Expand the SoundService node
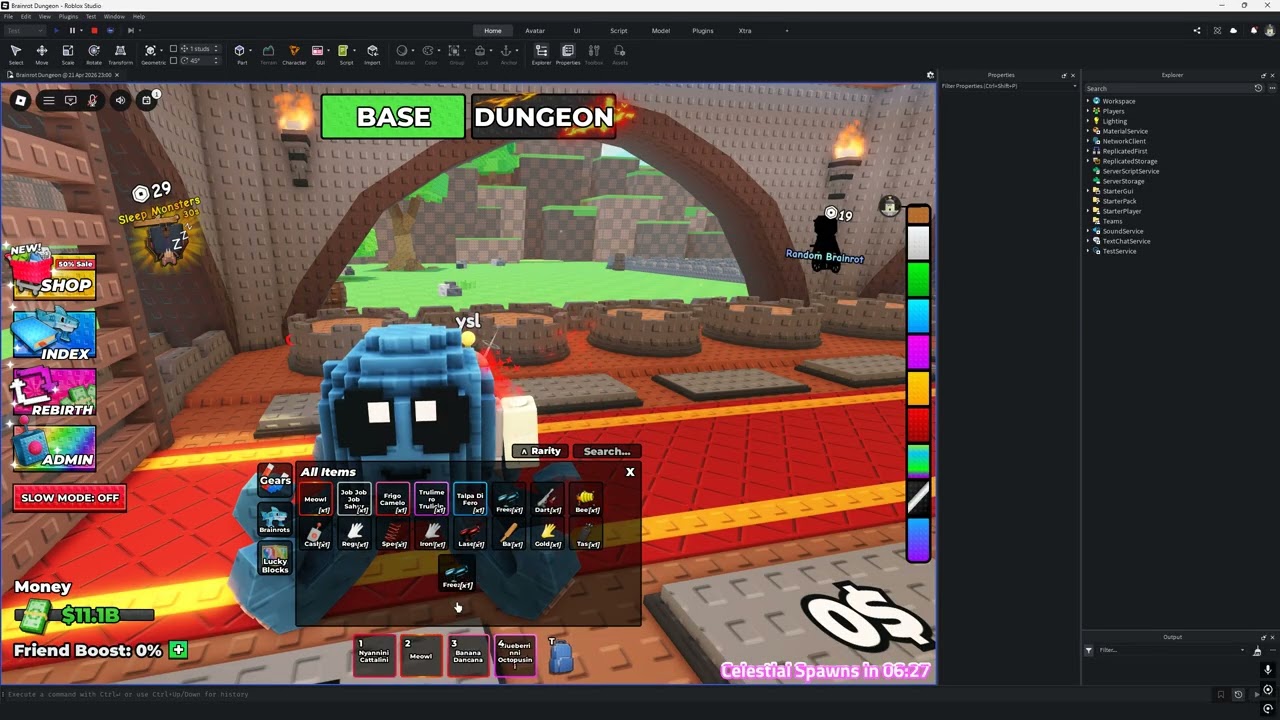This screenshot has width=1280, height=720. (x=1088, y=231)
